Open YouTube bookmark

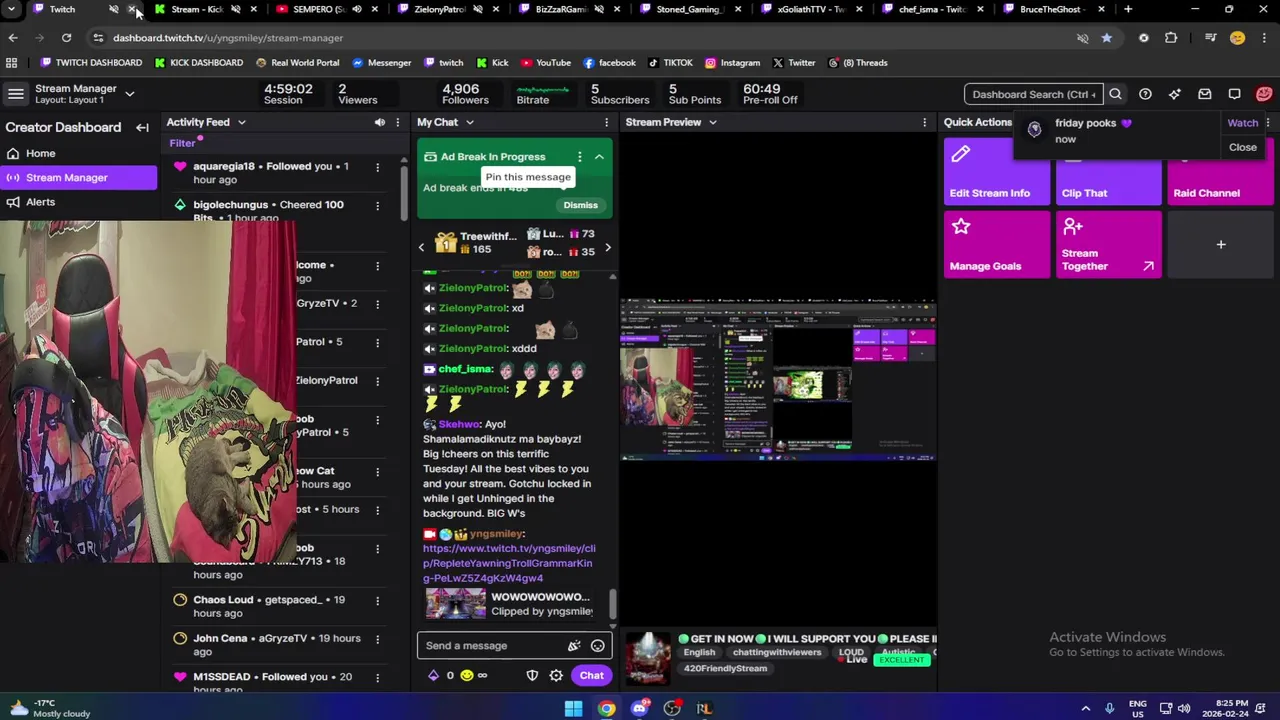[x=545, y=62]
